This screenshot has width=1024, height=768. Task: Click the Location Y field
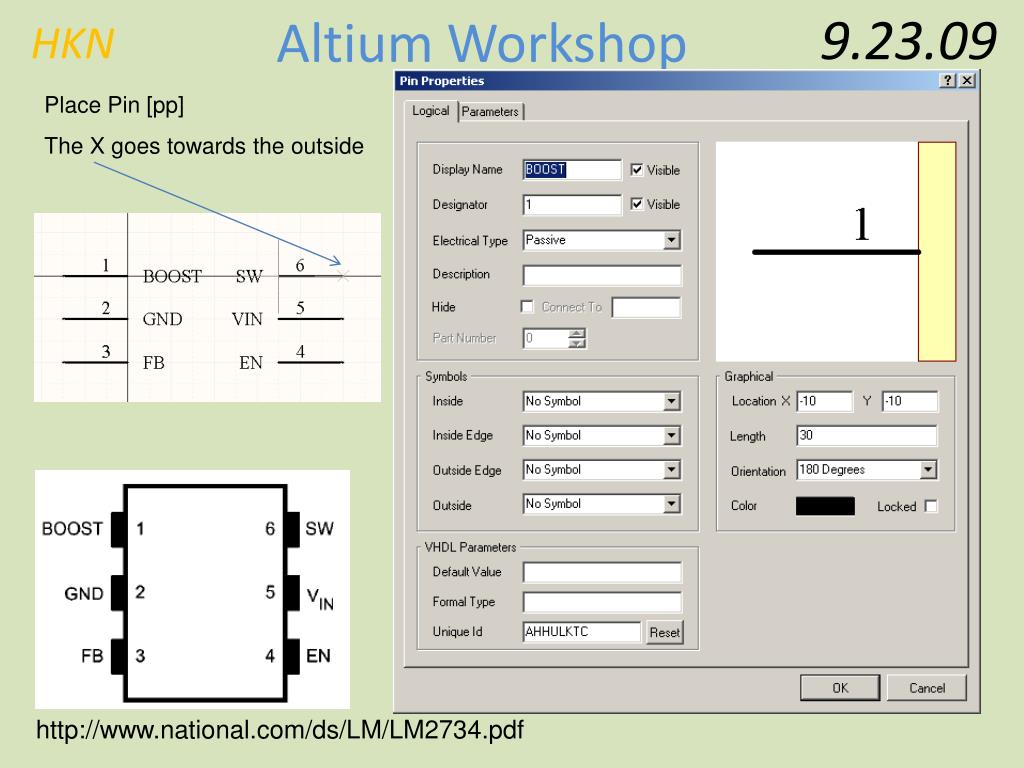(x=910, y=401)
